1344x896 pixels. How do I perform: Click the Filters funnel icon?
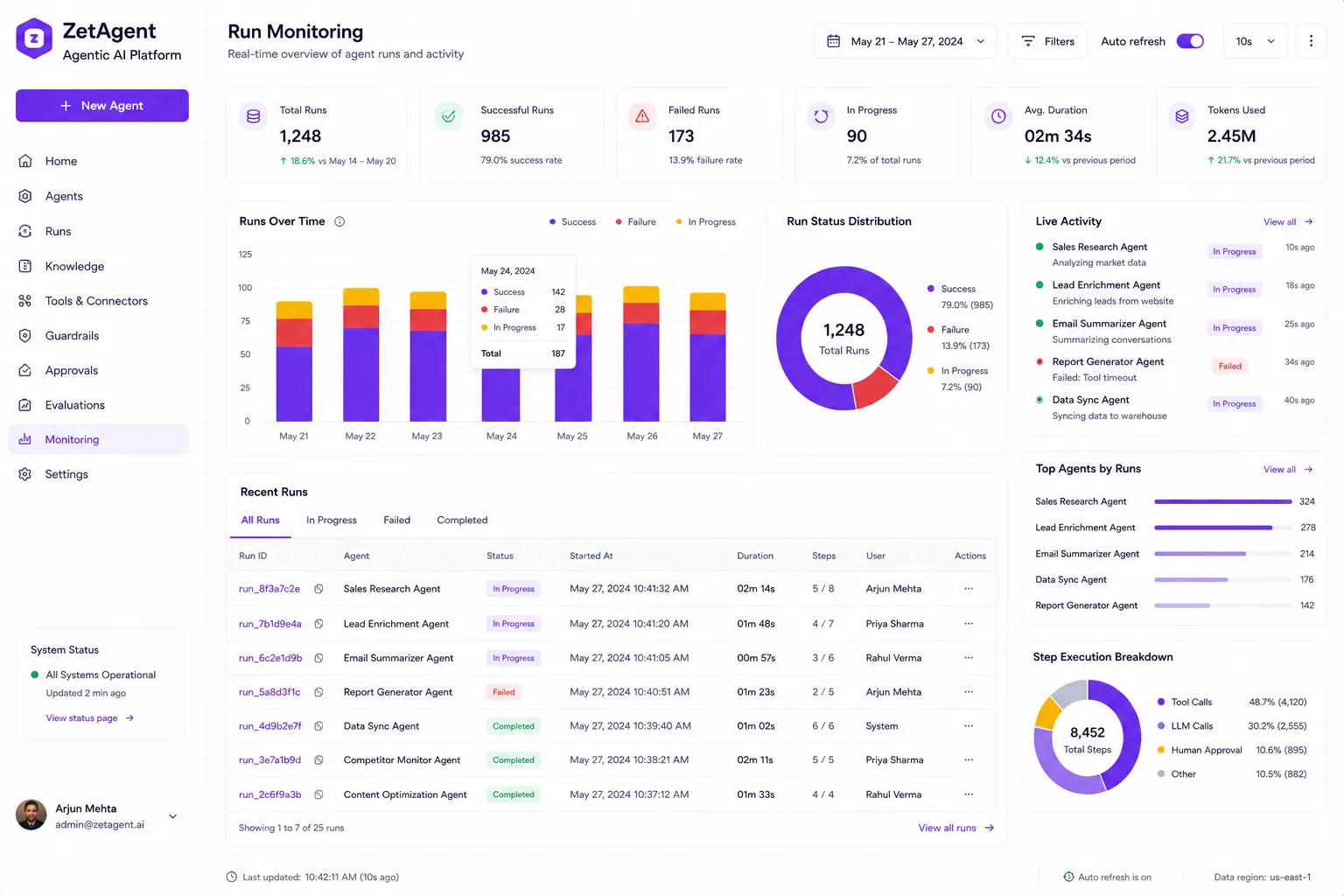tap(1028, 41)
